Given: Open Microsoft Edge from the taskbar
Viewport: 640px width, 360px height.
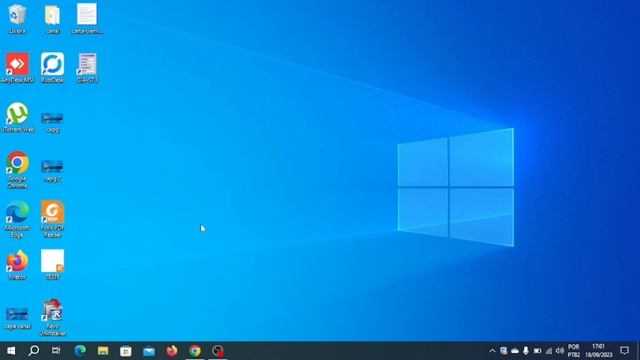Looking at the screenshot, I should point(80,351).
